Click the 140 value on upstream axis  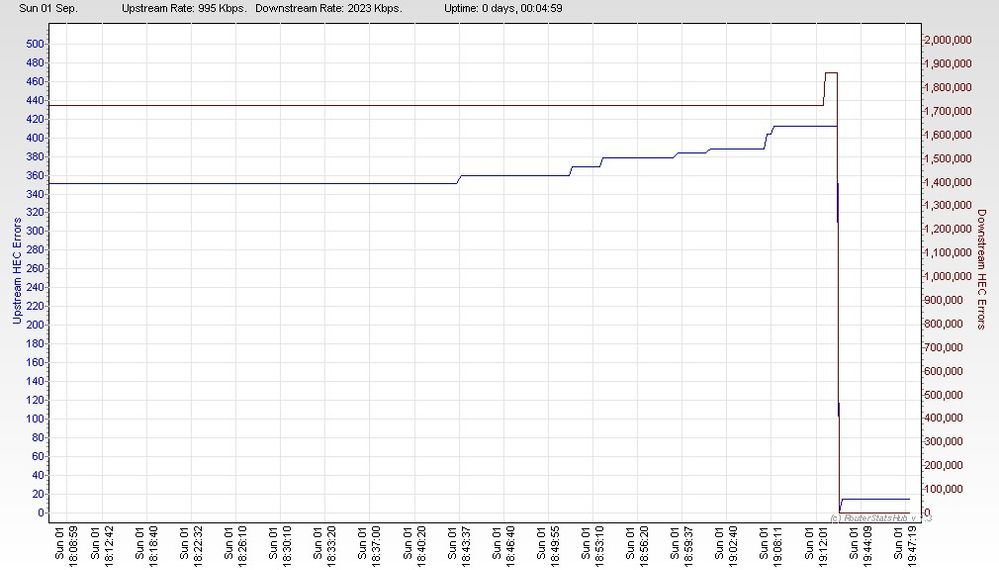click(x=35, y=381)
